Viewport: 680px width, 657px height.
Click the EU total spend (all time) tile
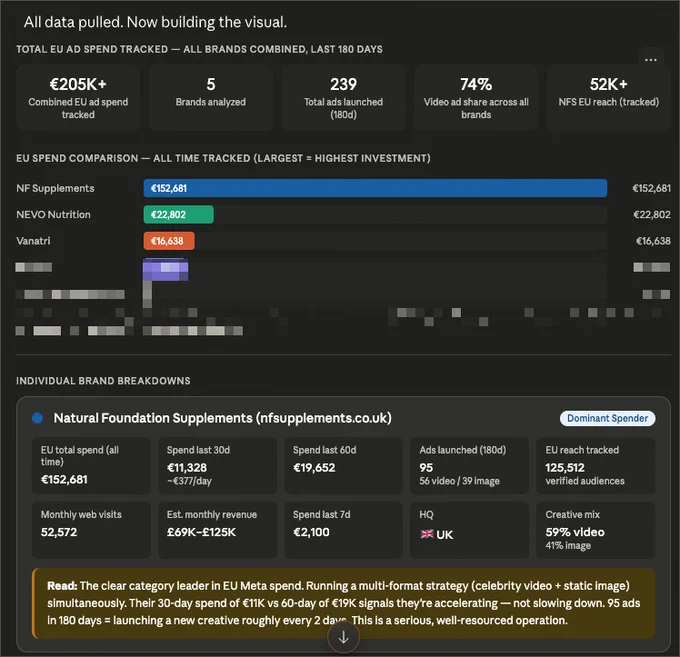pos(91,466)
